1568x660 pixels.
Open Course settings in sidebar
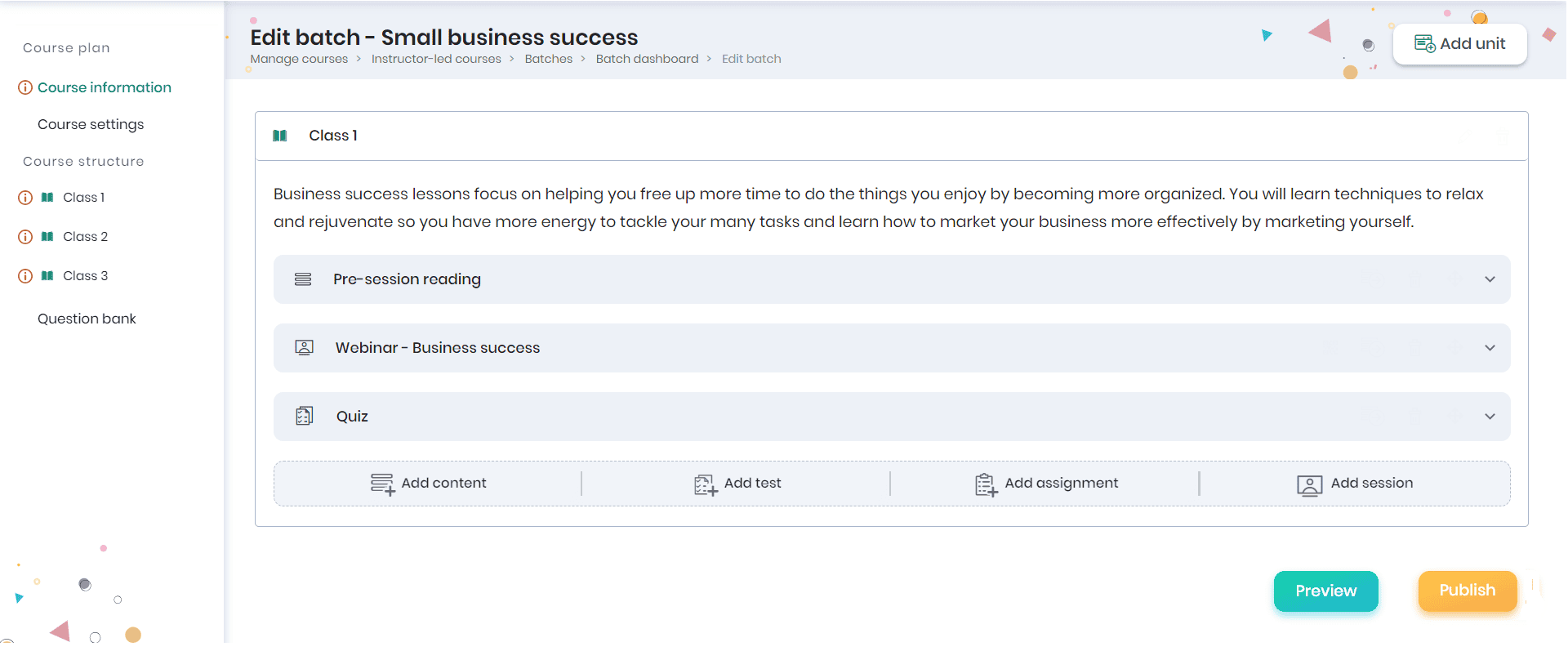91,124
